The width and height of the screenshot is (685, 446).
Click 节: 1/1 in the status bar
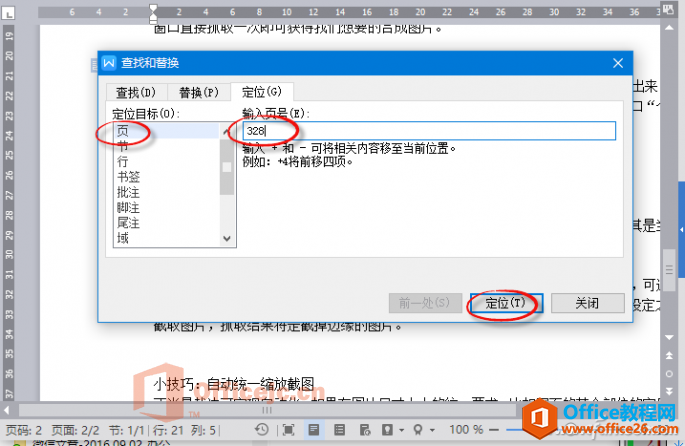coord(127,430)
